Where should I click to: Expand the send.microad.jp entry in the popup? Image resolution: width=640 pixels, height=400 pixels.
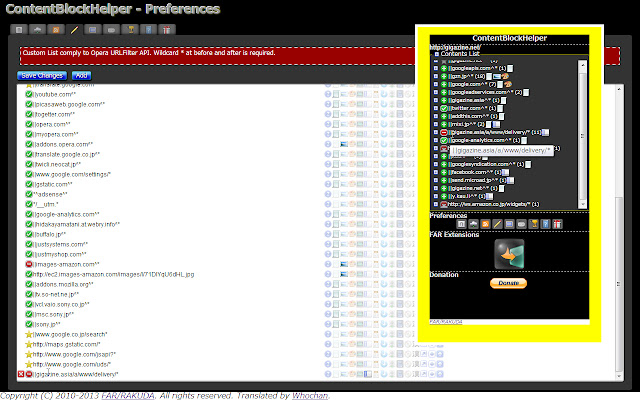[436, 180]
